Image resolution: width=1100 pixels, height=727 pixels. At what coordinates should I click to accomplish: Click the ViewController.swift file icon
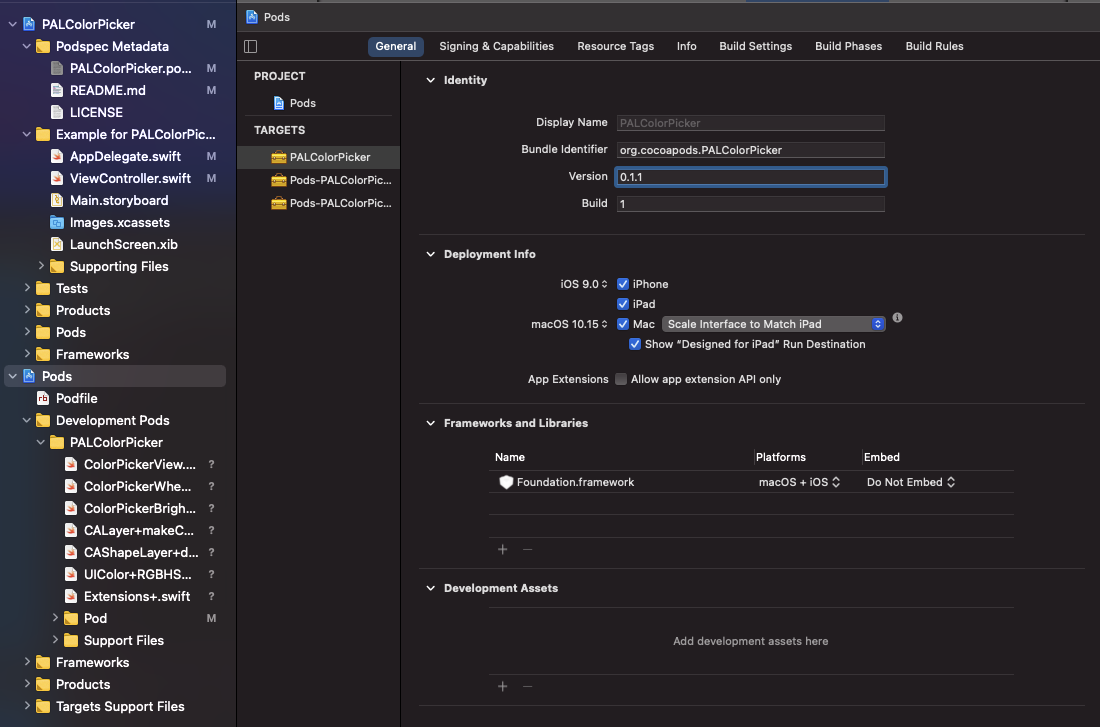[57, 178]
